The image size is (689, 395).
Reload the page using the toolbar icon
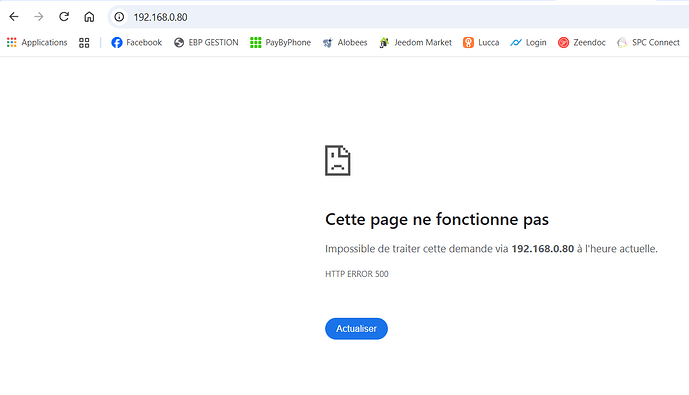64,17
